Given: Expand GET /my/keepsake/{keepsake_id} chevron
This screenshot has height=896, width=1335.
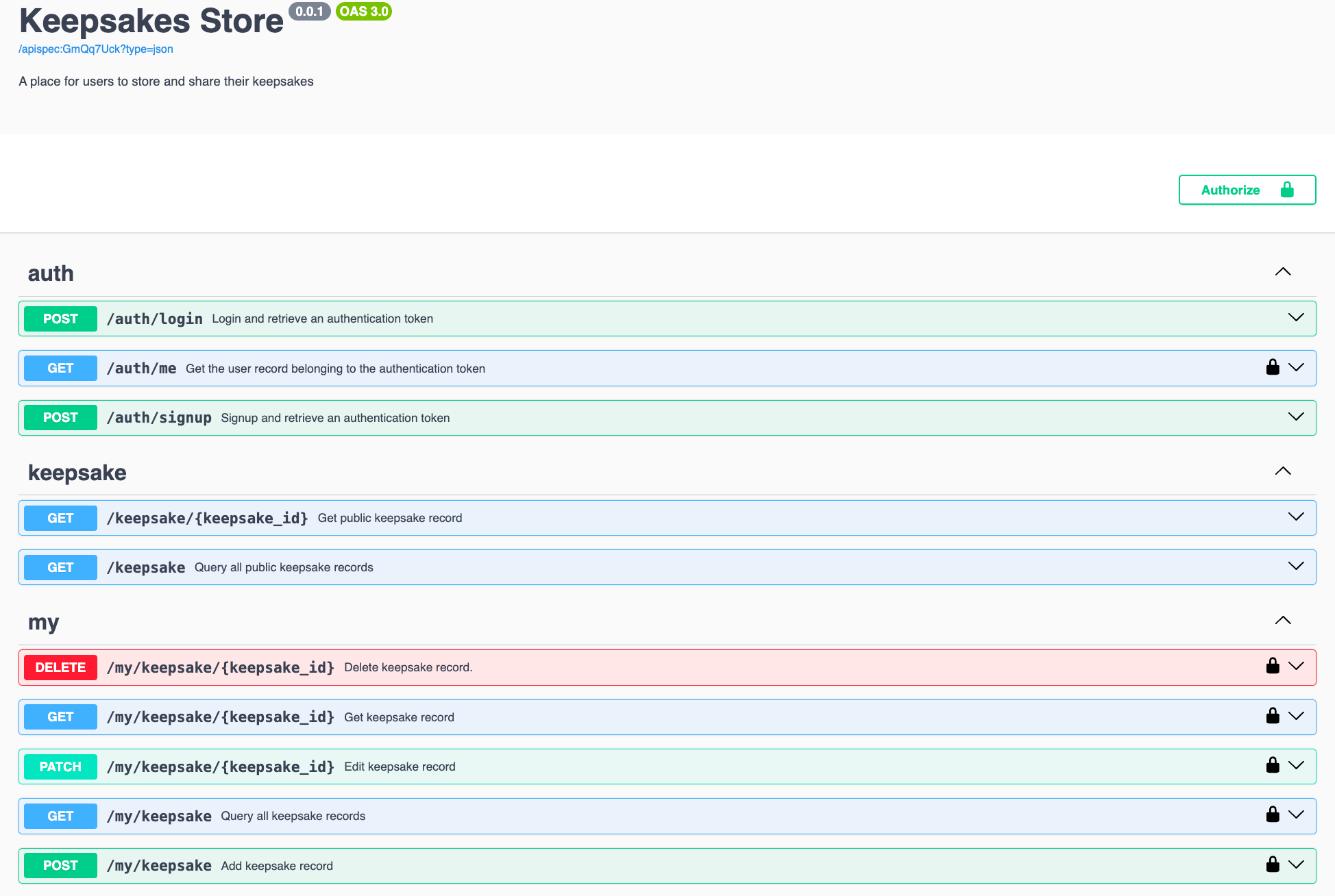Looking at the screenshot, I should (1296, 717).
